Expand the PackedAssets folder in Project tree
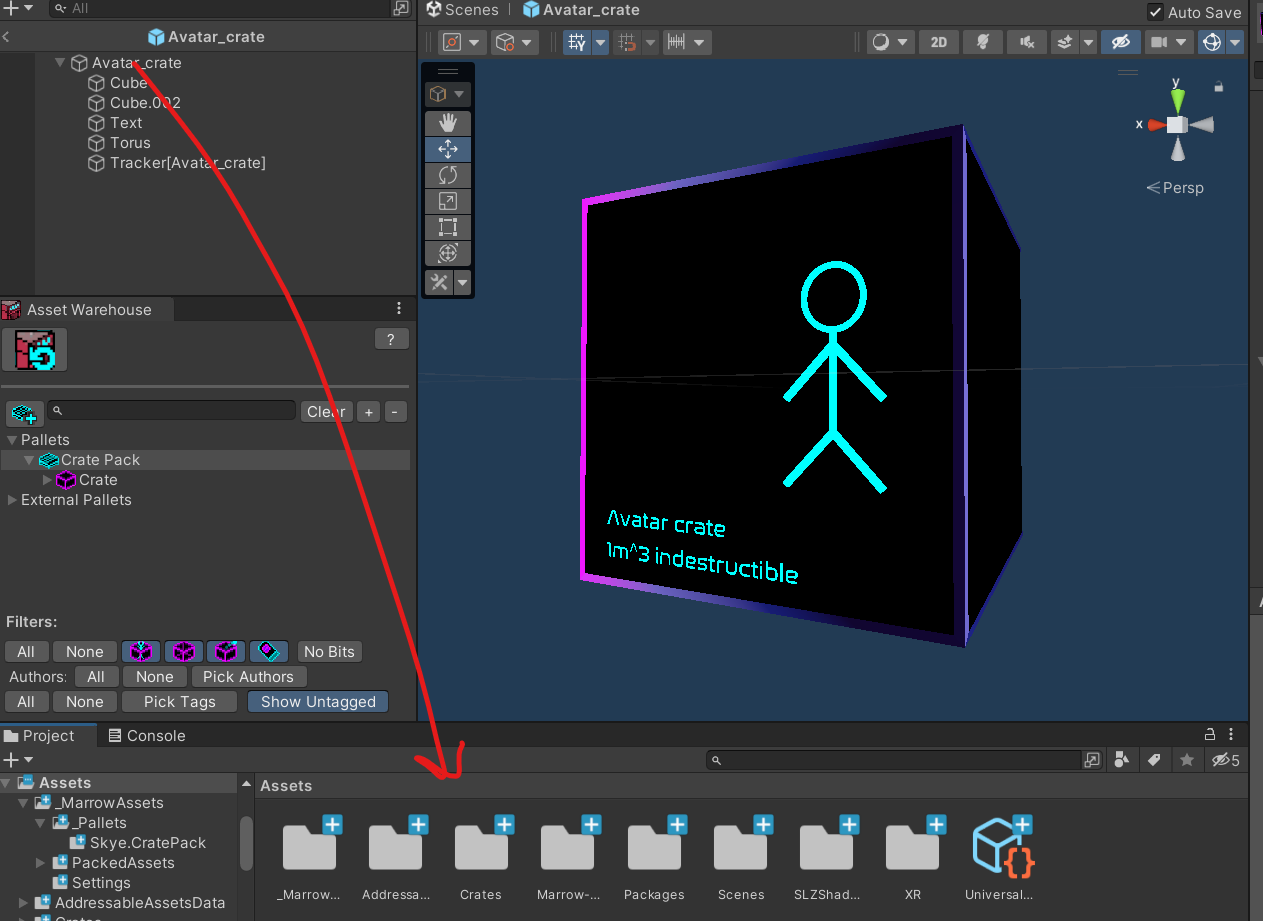This screenshot has height=921, width=1263. pyautogui.click(x=41, y=863)
